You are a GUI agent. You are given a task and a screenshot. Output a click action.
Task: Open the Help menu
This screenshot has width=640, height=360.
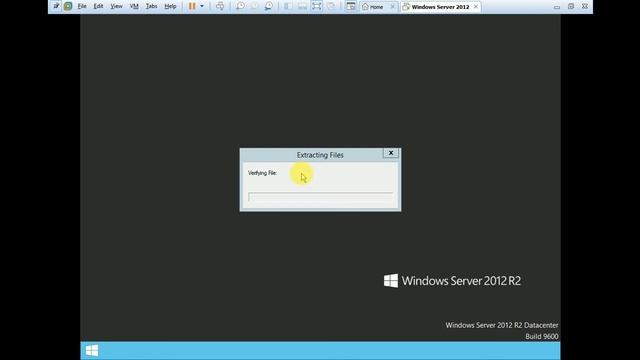tap(170, 7)
